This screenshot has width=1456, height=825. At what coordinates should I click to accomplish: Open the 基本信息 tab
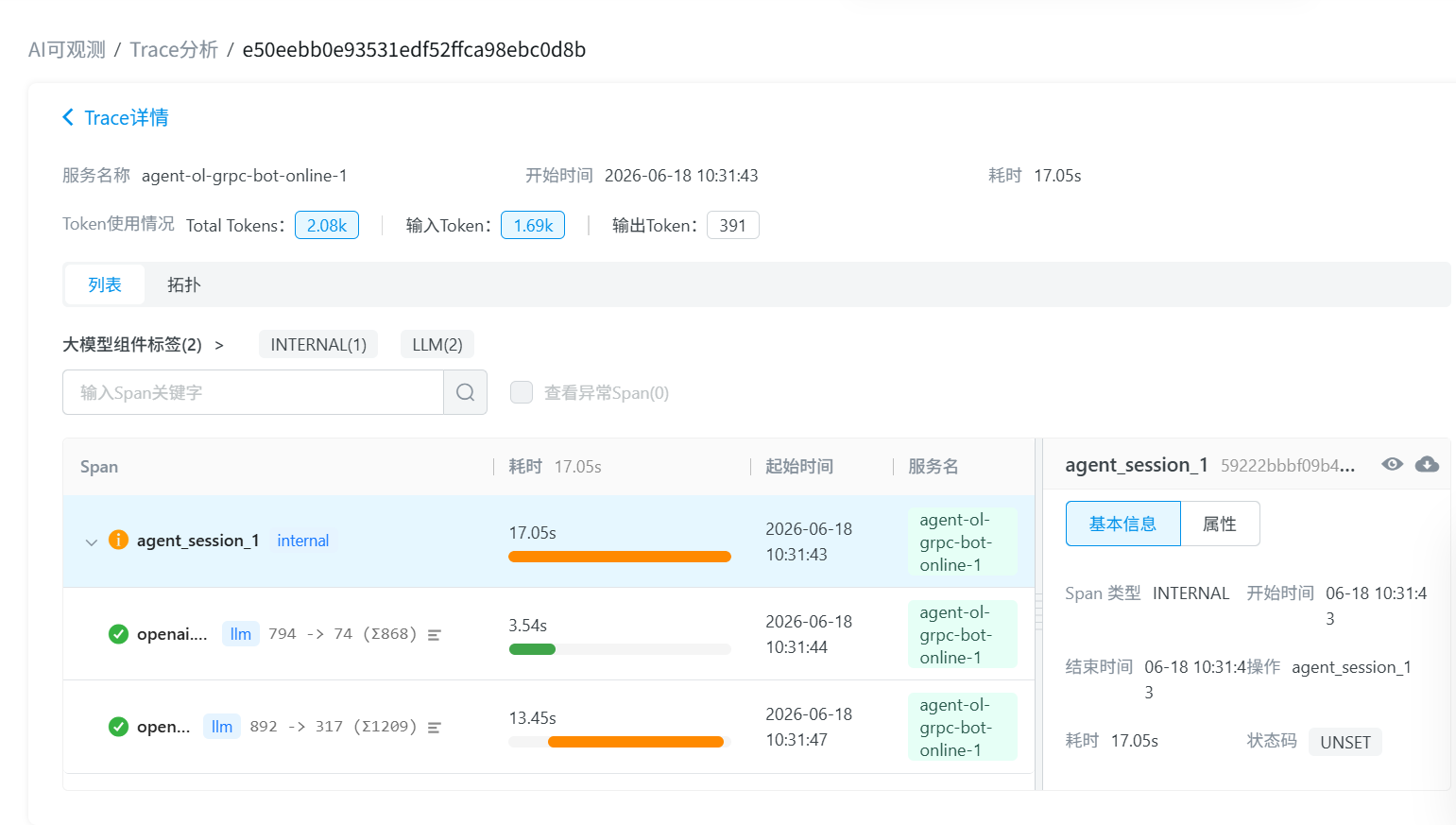(x=1122, y=524)
